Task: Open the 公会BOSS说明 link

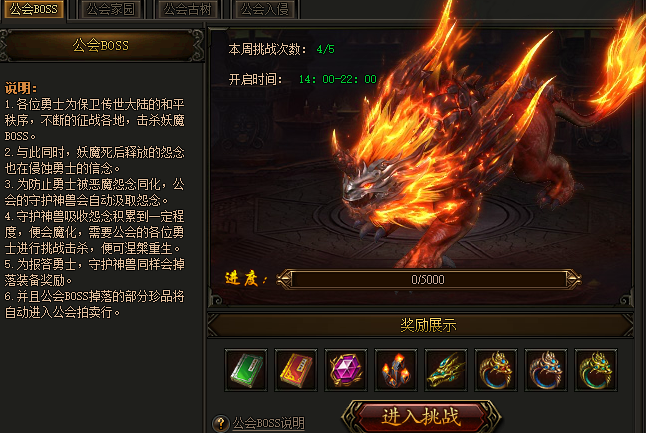Action: coord(269,423)
